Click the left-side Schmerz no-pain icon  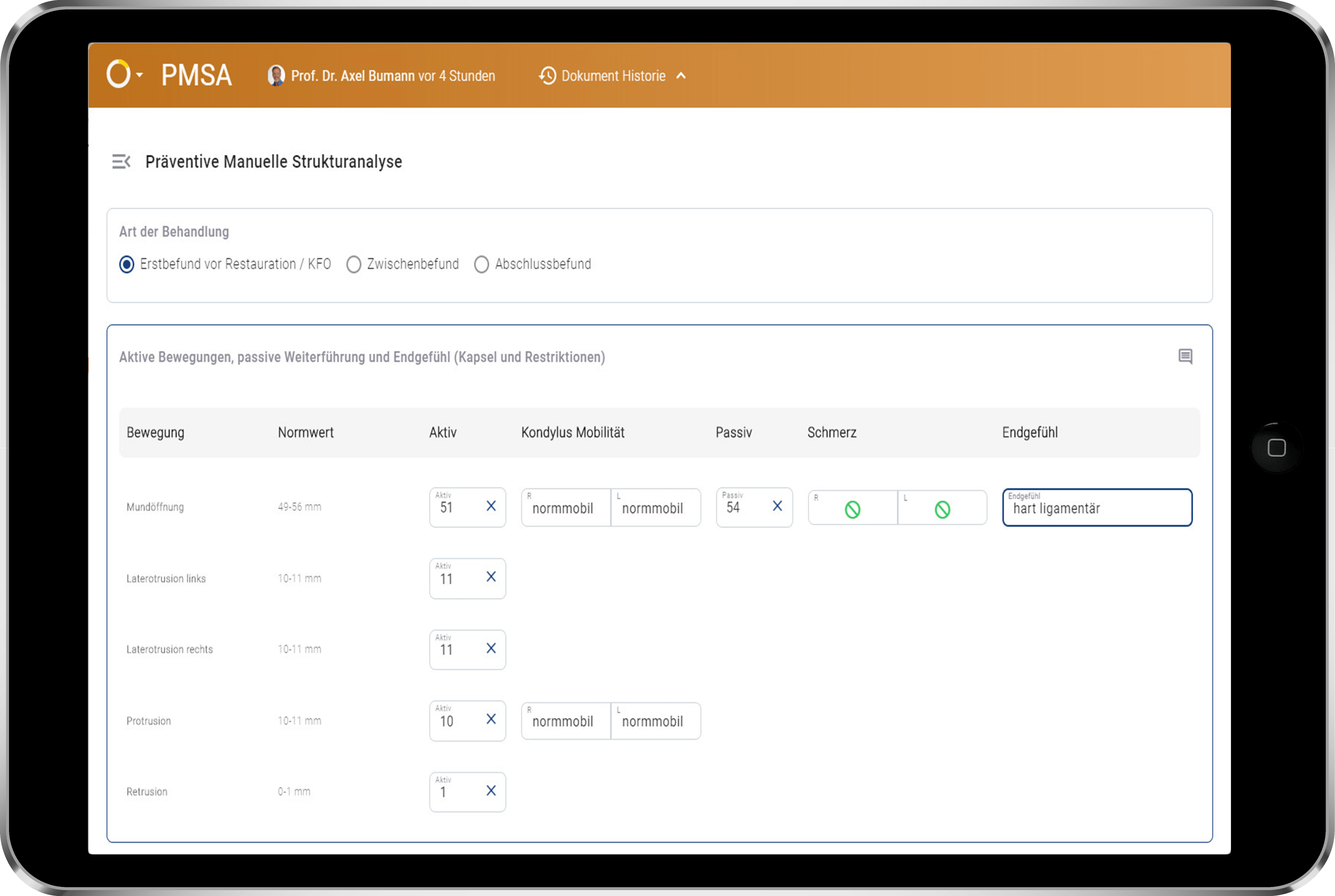point(942,509)
